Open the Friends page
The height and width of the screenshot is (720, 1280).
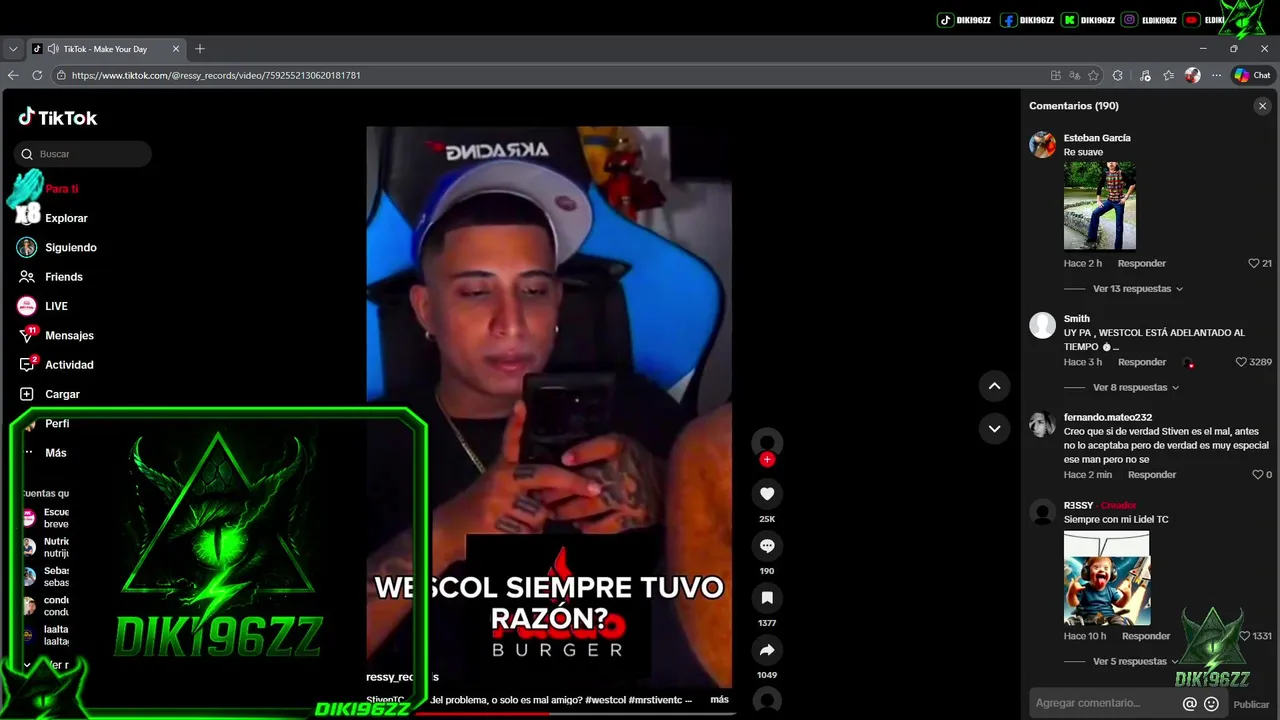(x=63, y=277)
